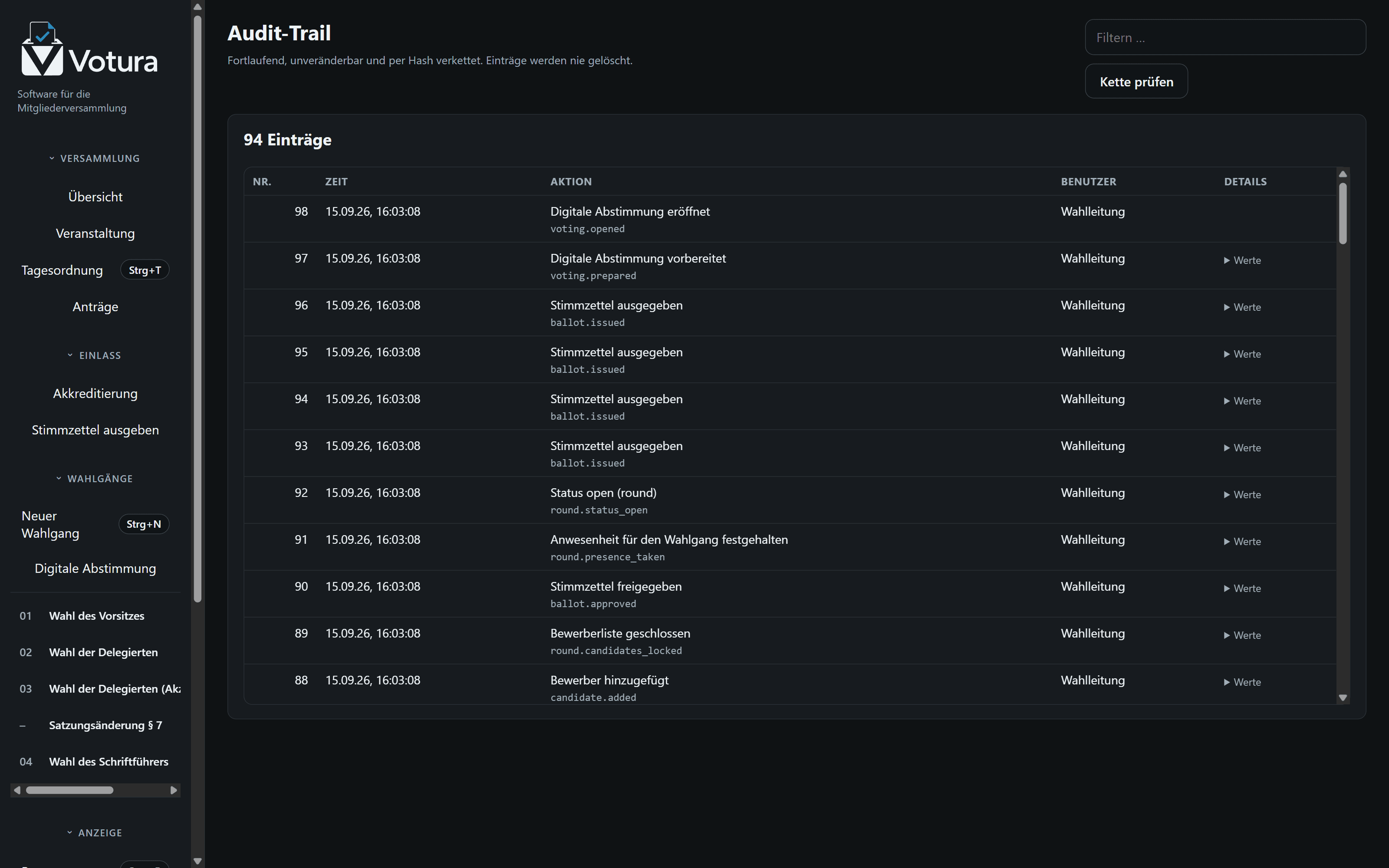Expand Werte details for entry 96

(x=1242, y=308)
